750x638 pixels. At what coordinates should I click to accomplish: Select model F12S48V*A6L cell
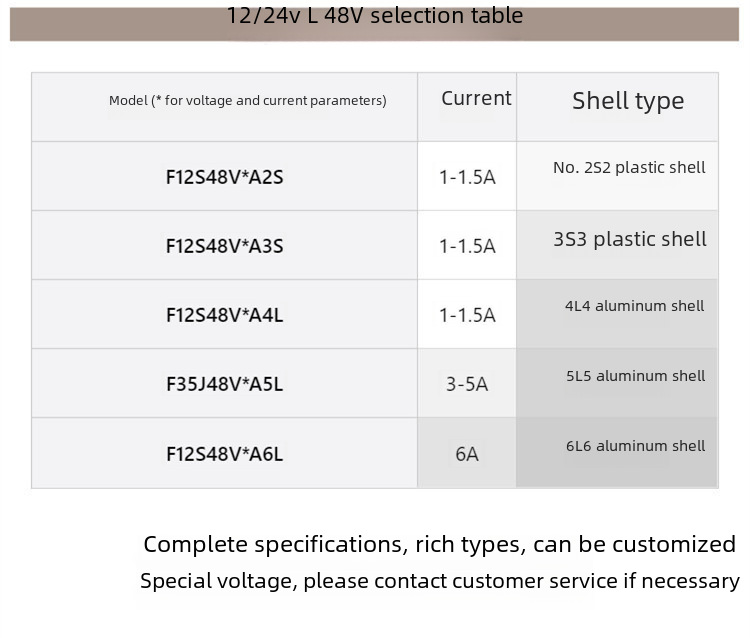(225, 453)
